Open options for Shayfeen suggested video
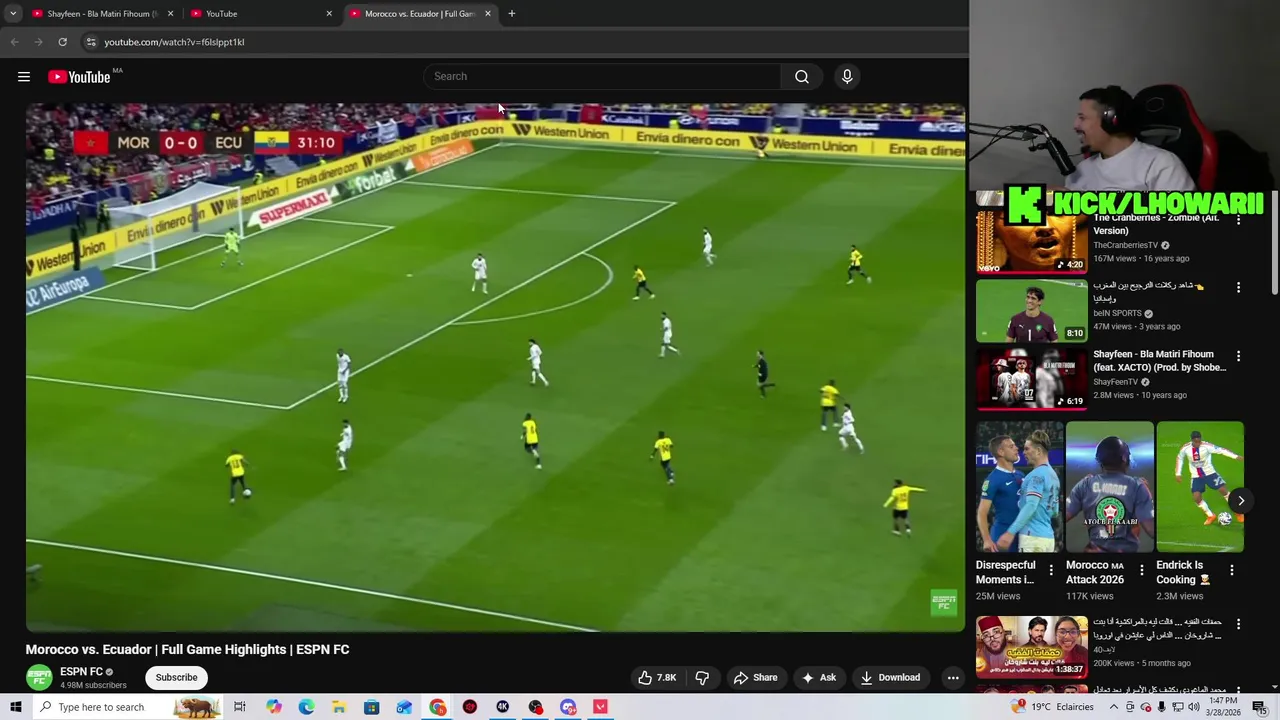1280x720 pixels. 1238,356
